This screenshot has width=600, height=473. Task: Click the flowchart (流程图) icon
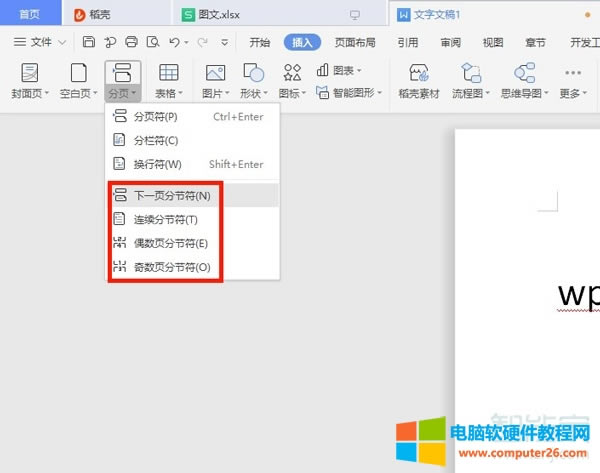[469, 74]
